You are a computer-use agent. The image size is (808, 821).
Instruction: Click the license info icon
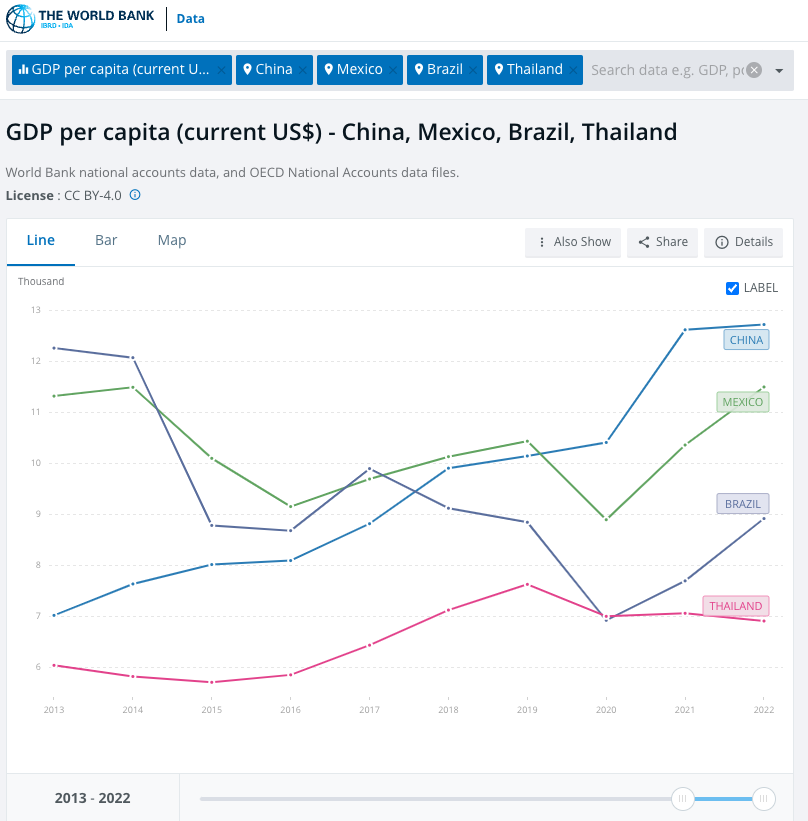[x=135, y=195]
